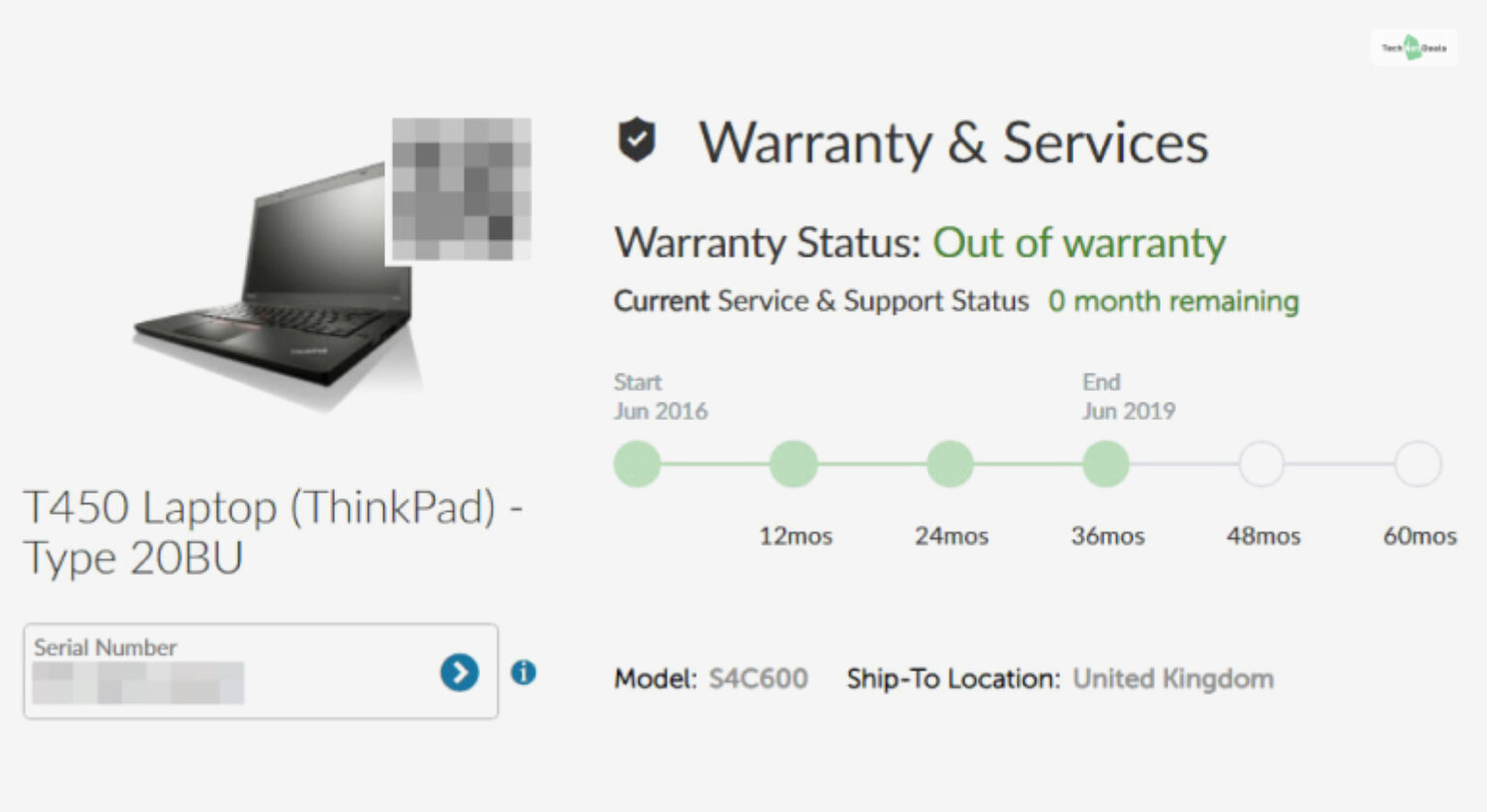The width and height of the screenshot is (1487, 812).
Task: Select the 12mos milestone circle
Action: coord(794,464)
